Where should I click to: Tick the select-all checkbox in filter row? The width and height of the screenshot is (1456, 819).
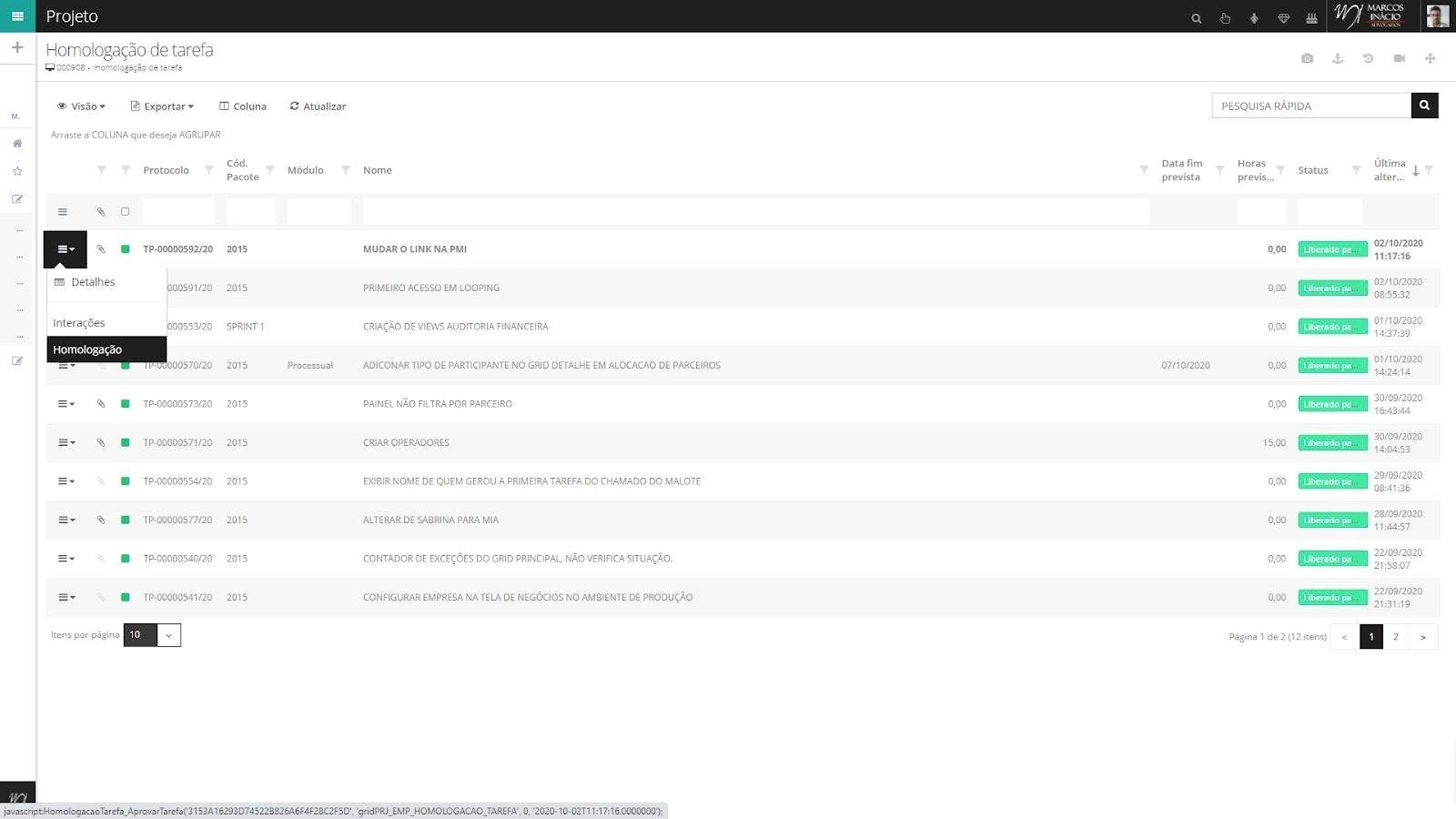[x=126, y=212]
